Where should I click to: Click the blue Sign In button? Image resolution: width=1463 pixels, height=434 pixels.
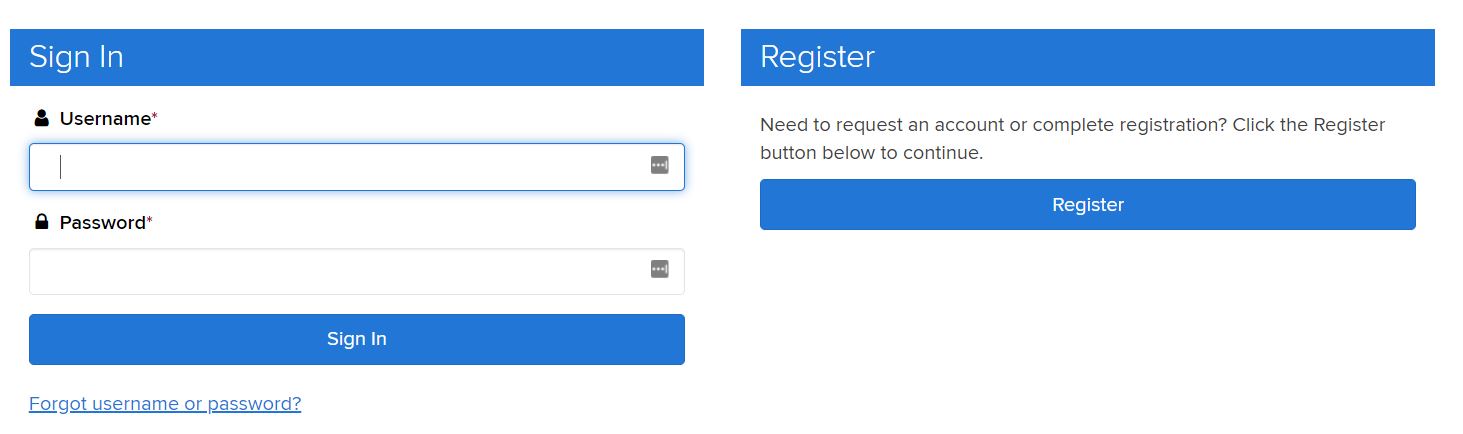point(357,339)
